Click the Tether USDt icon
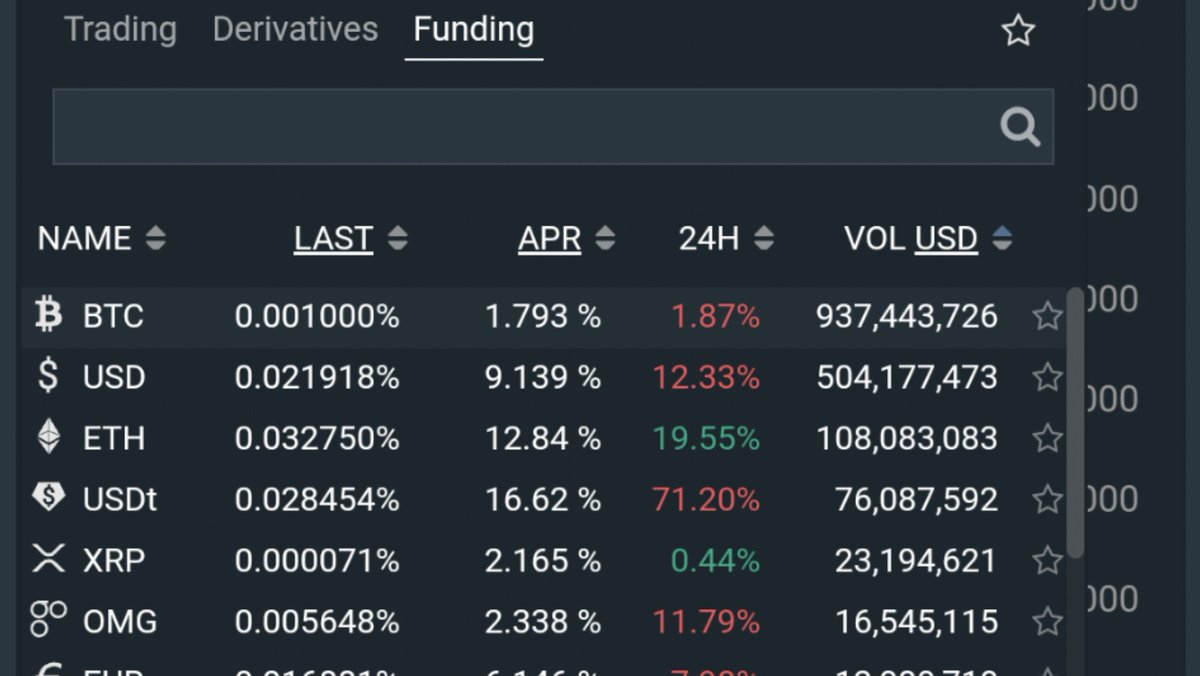 click(48, 497)
